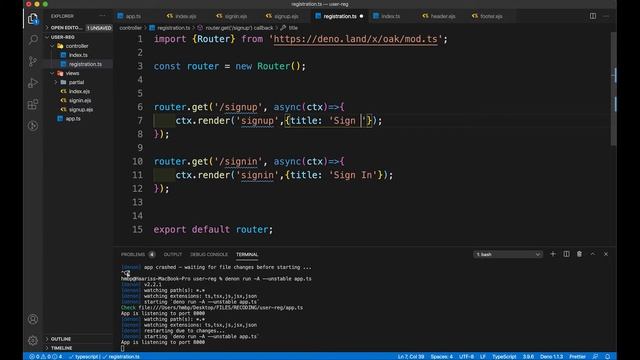Open the Search view in activity bar

point(33,40)
